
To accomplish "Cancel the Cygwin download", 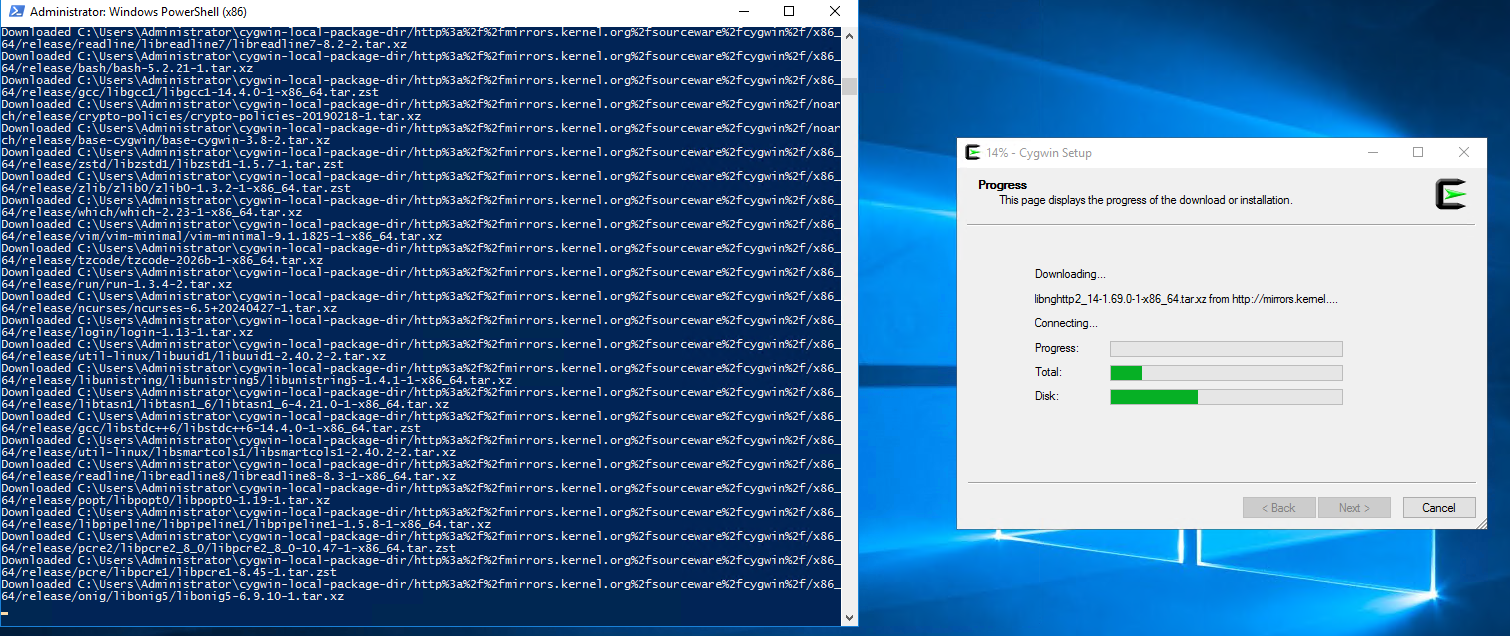I will [x=1439, y=507].
